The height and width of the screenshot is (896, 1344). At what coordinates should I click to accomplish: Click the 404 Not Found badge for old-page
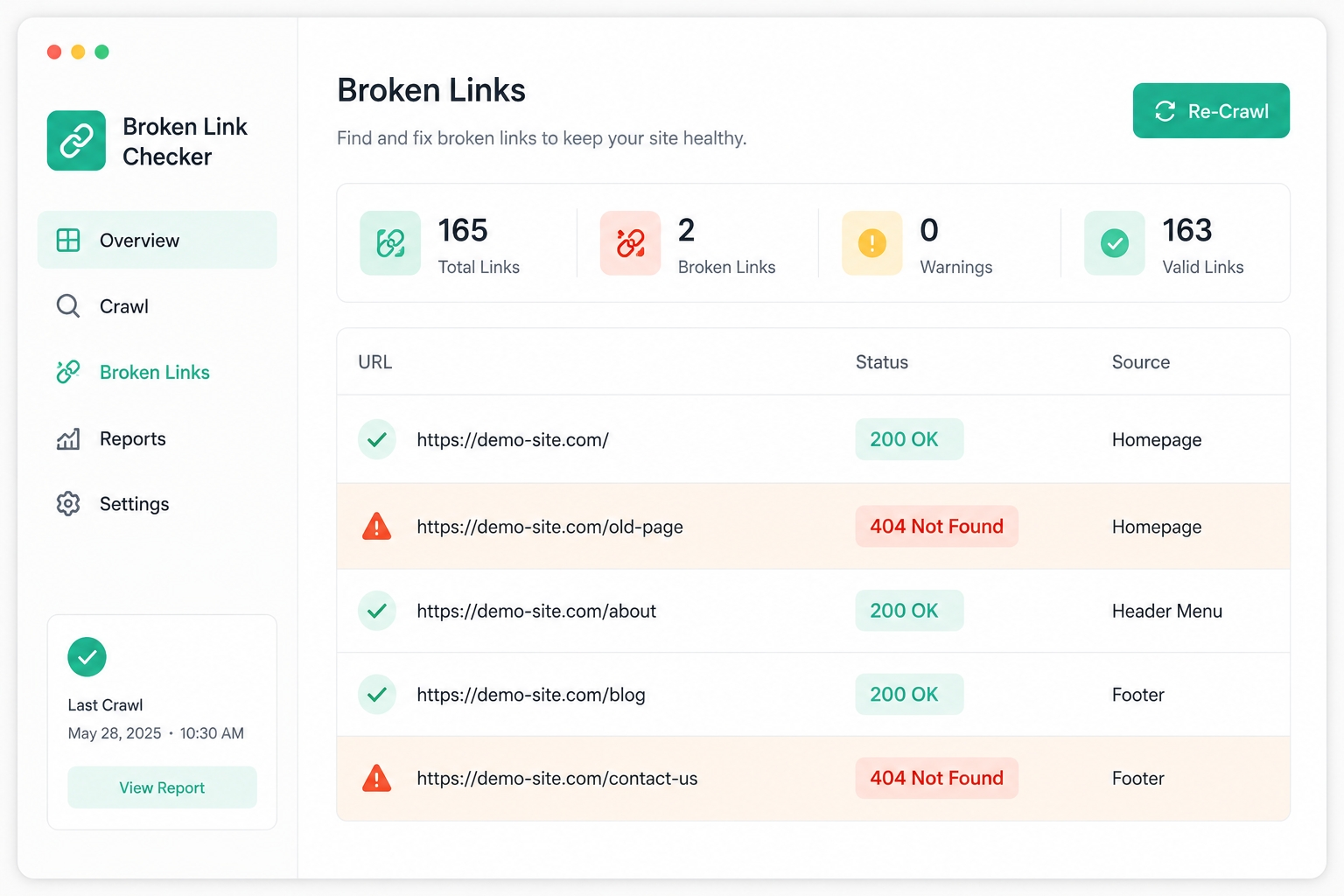(937, 526)
